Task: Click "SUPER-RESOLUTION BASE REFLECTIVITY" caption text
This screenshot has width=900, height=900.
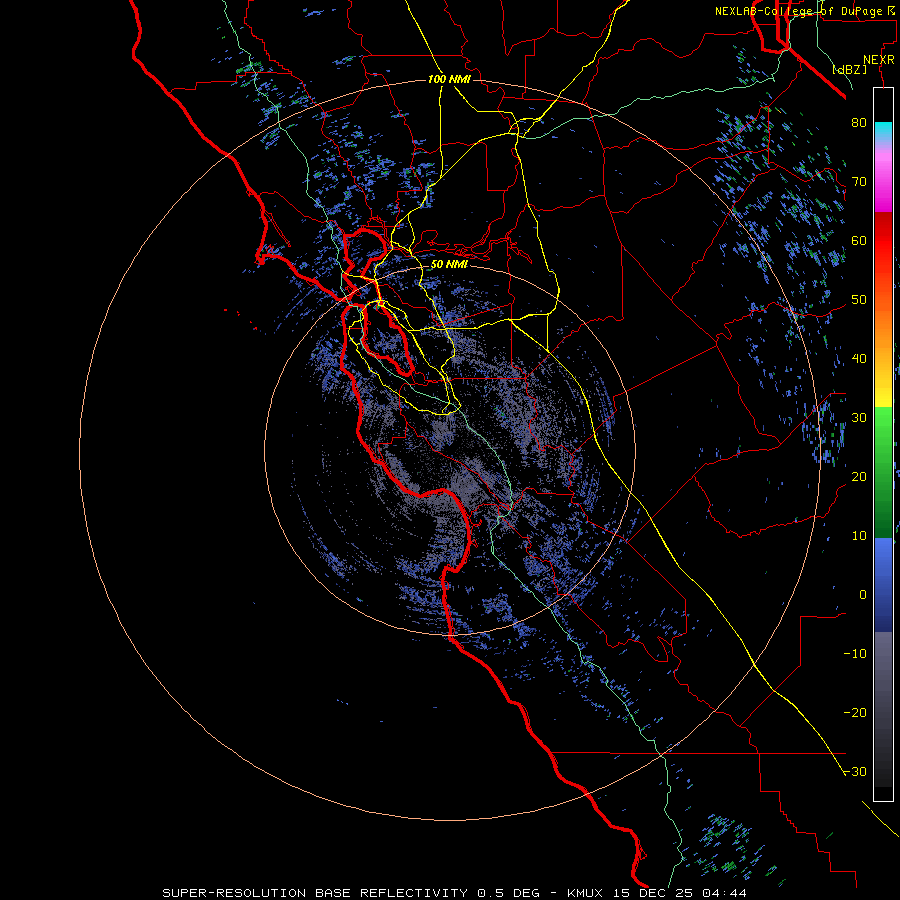Action: [315, 893]
